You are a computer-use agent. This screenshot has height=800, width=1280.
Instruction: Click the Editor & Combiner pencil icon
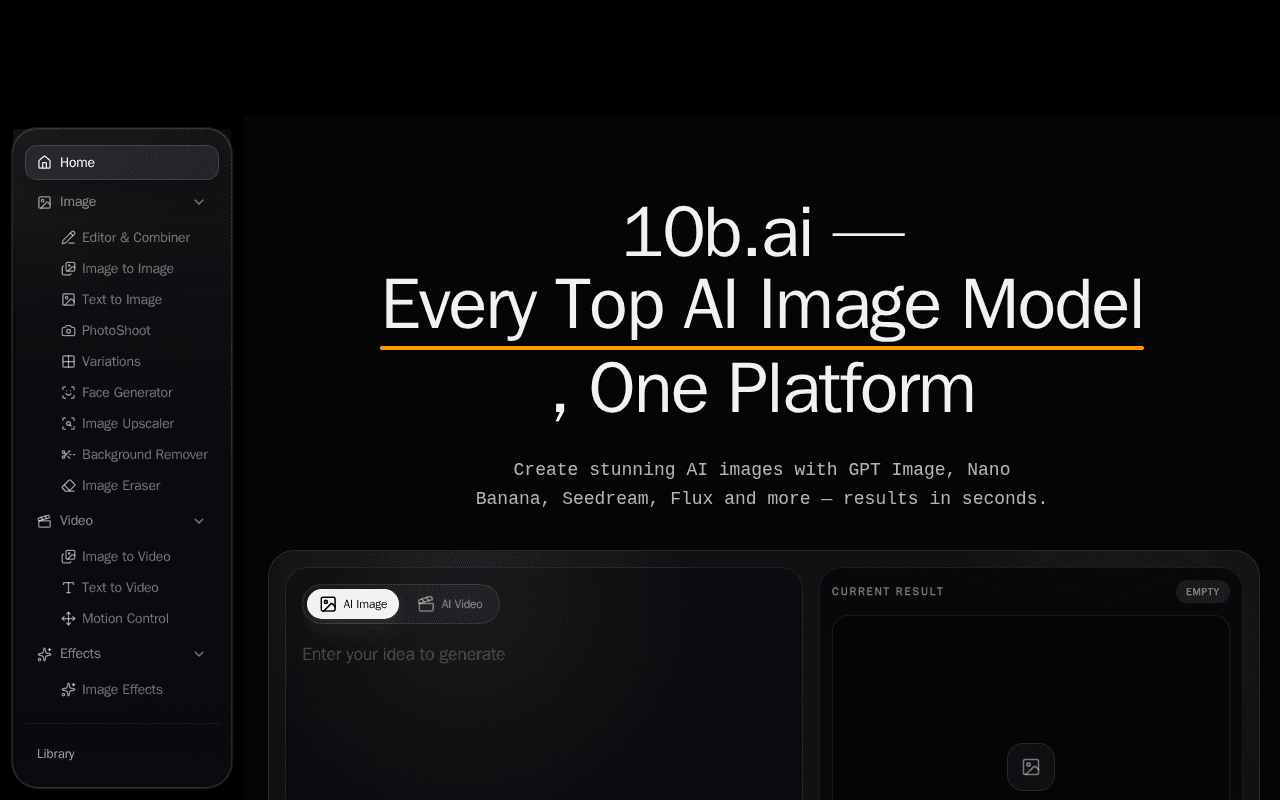pos(68,238)
